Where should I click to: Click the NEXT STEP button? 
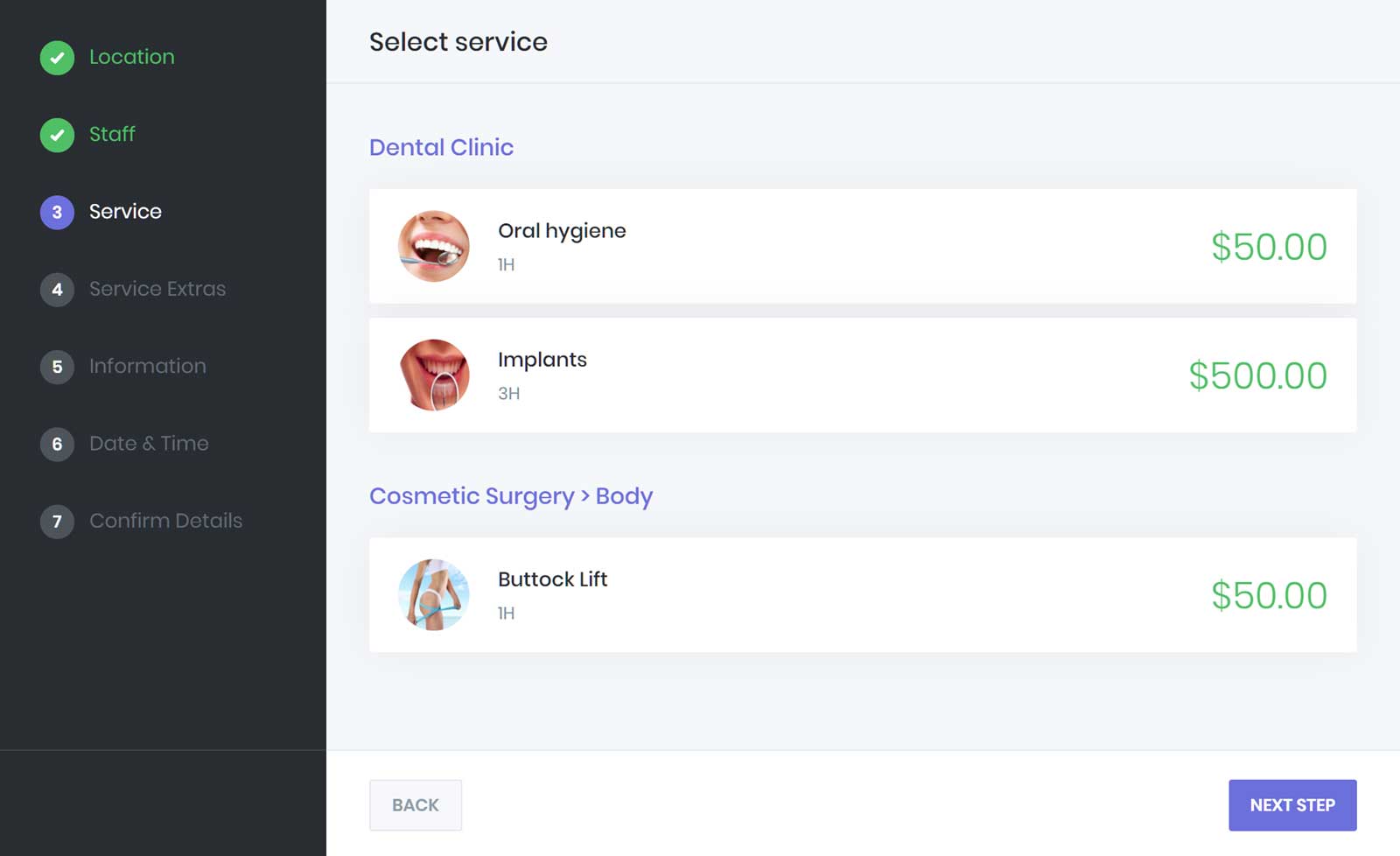[x=1292, y=805]
